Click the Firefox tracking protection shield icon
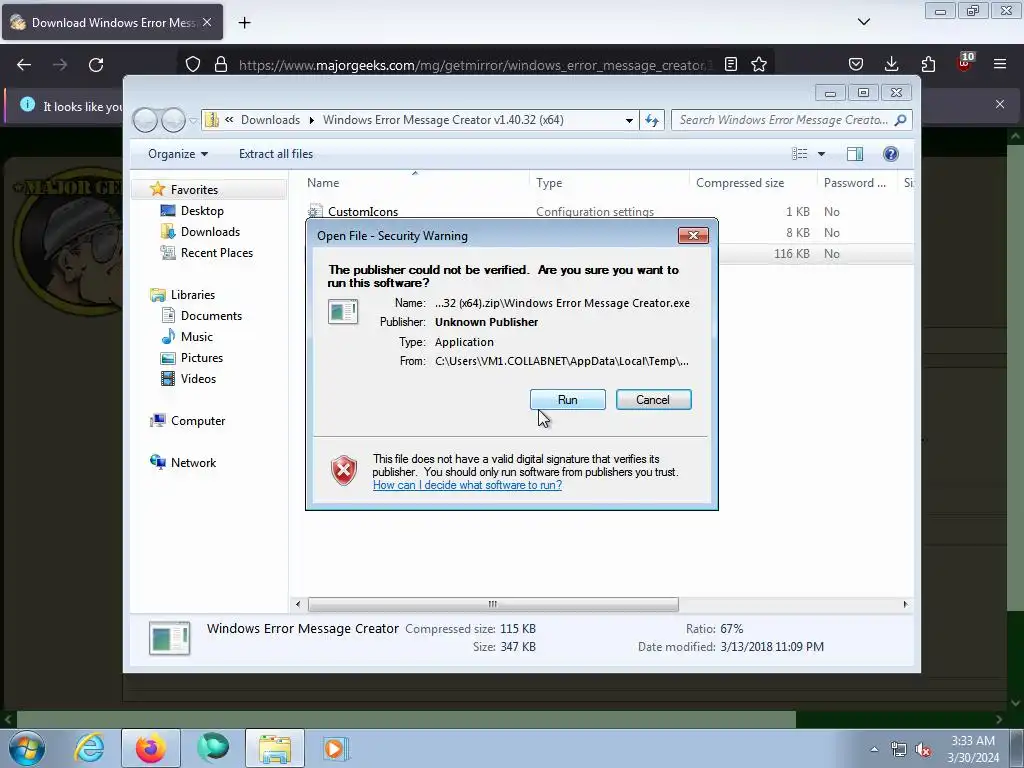The height and width of the screenshot is (768, 1024). coord(193,65)
